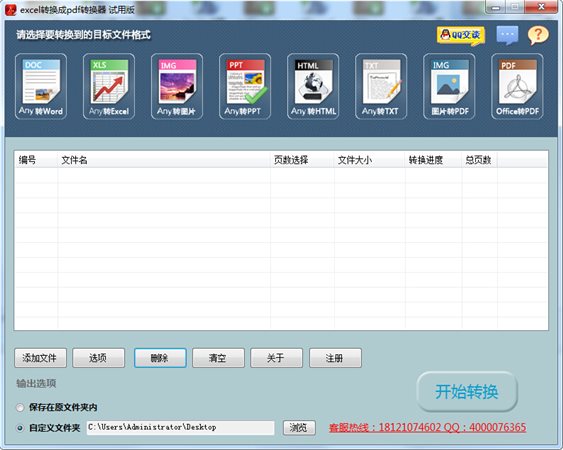Click the 注册 register button
This screenshot has width=563, height=450.
(335, 358)
